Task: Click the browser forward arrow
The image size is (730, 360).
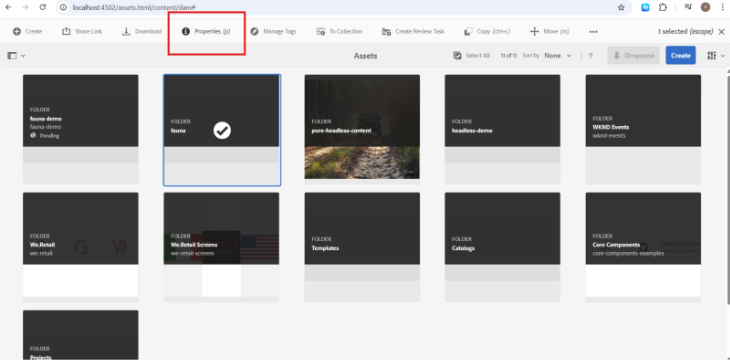Action: (25, 7)
